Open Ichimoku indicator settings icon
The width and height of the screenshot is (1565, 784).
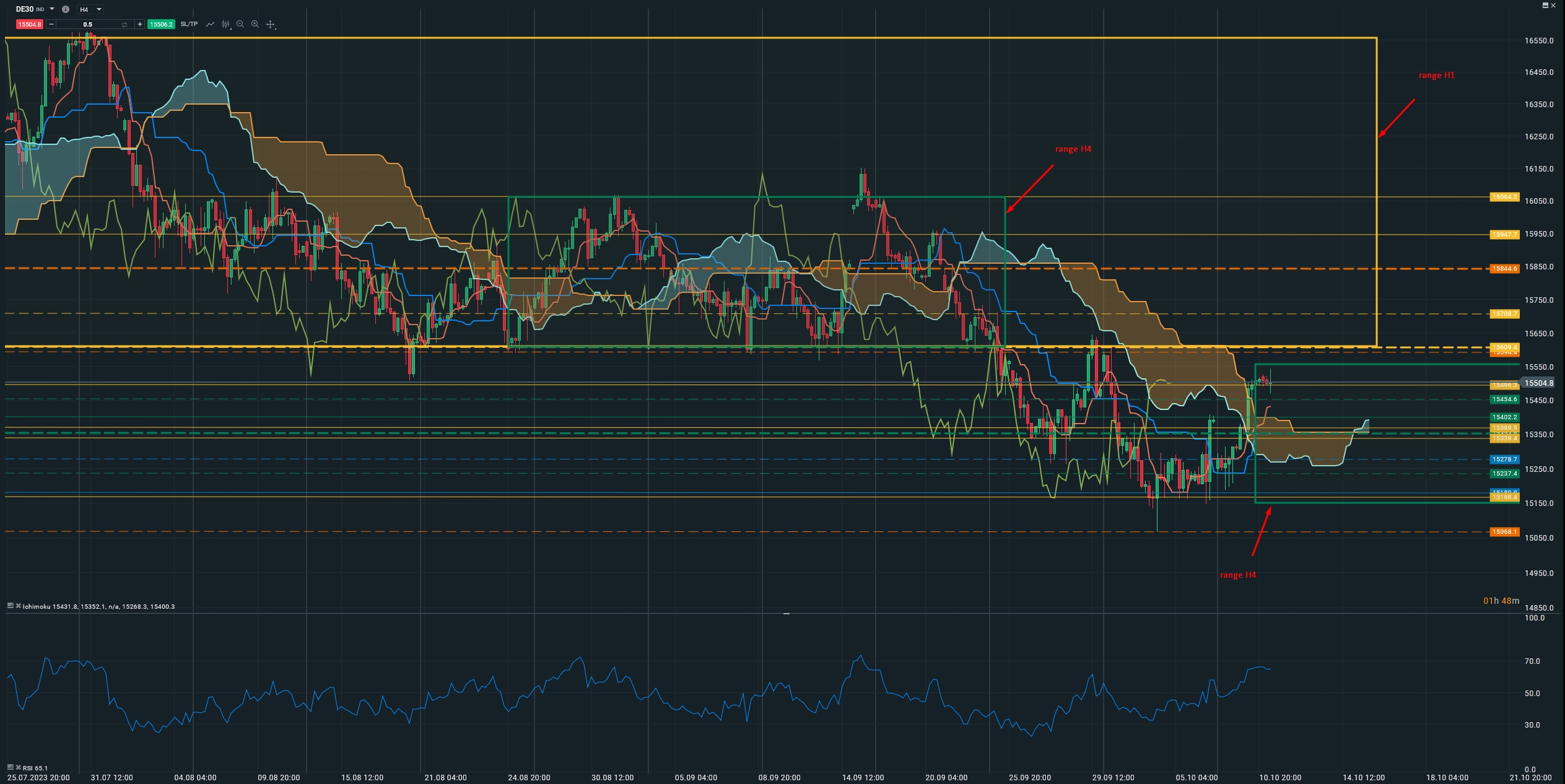click(x=11, y=606)
